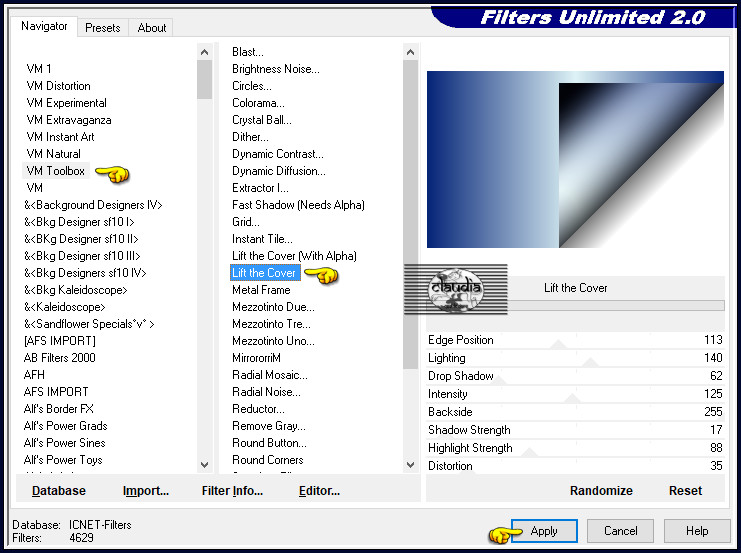Click up arrow of category list scrollbar
This screenshot has width=741, height=553.
coord(205,52)
